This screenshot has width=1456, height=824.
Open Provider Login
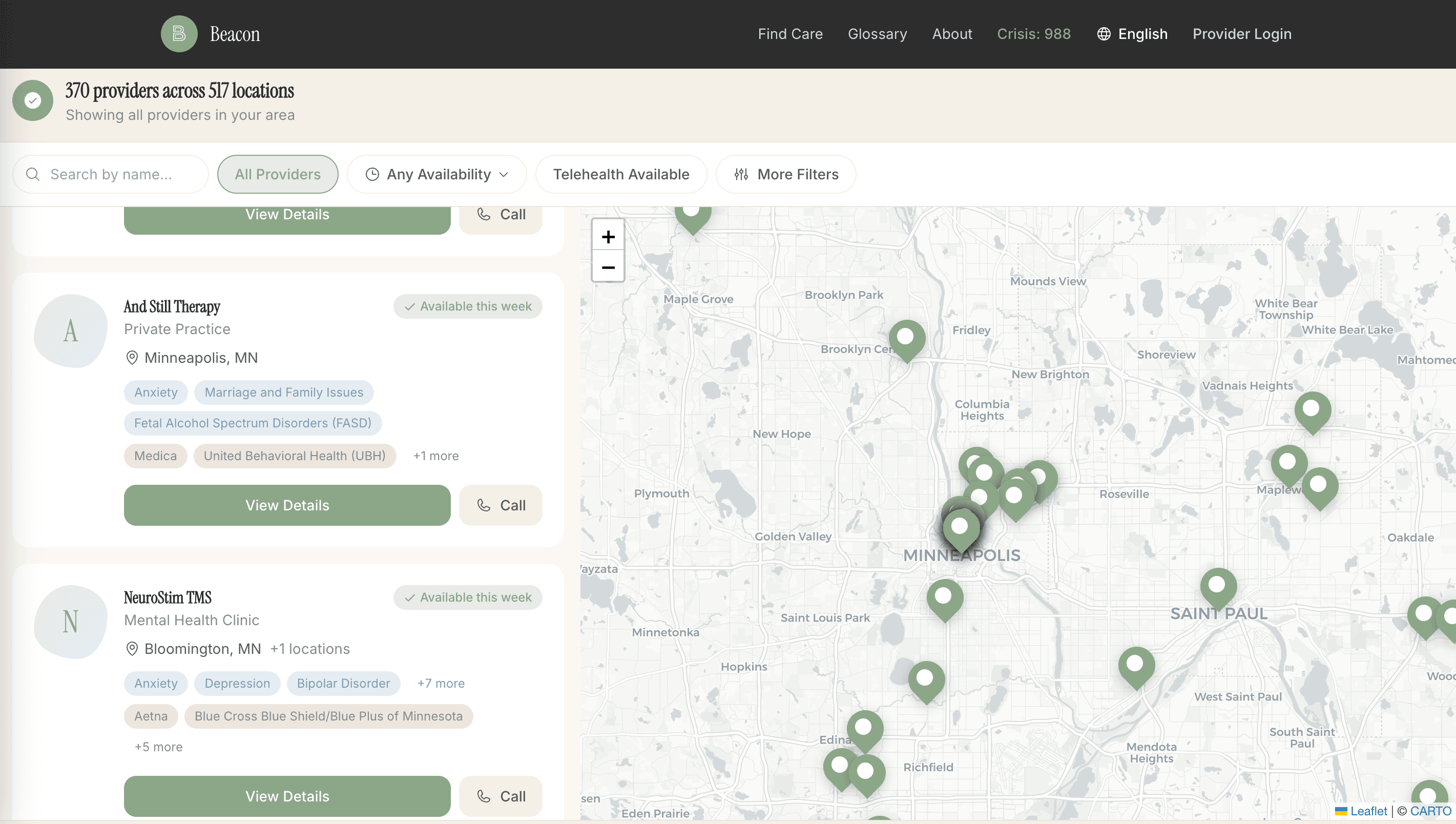[1242, 34]
